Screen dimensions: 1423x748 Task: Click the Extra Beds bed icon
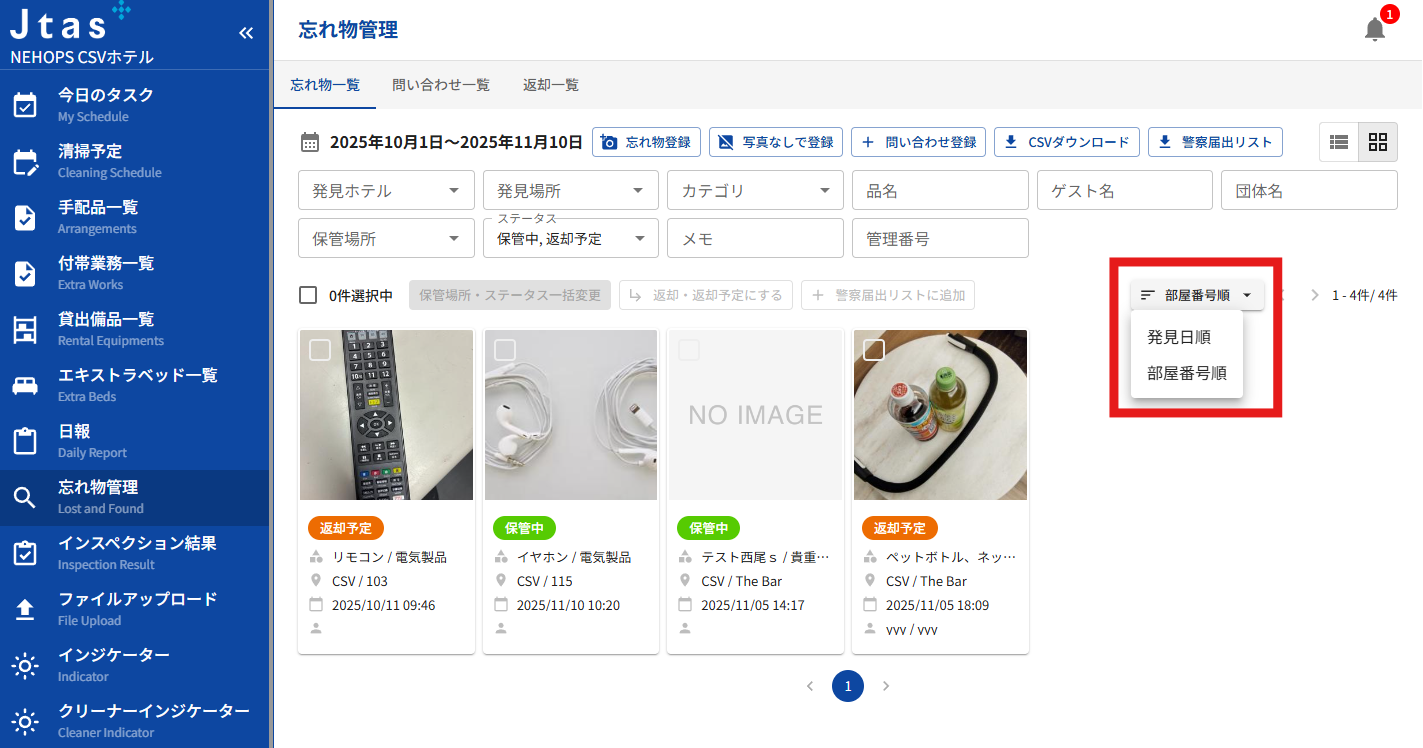(x=25, y=385)
